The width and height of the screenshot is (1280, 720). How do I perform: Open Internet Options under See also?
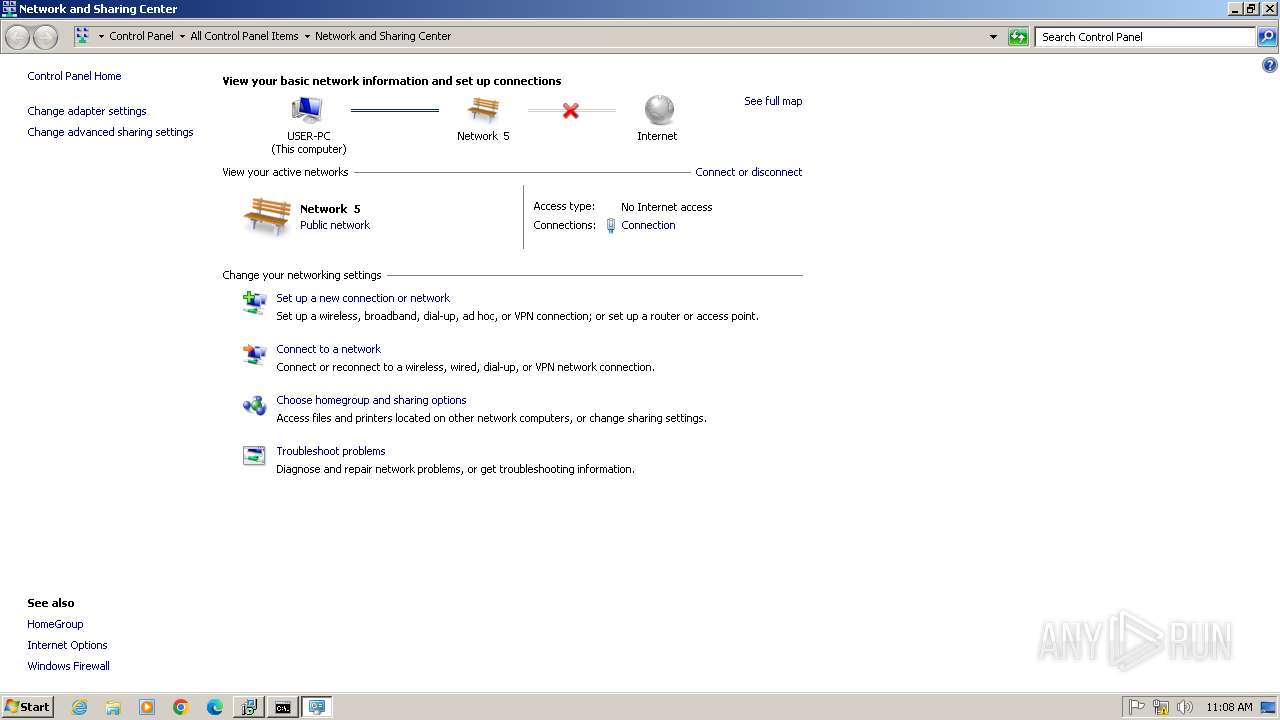click(x=67, y=645)
